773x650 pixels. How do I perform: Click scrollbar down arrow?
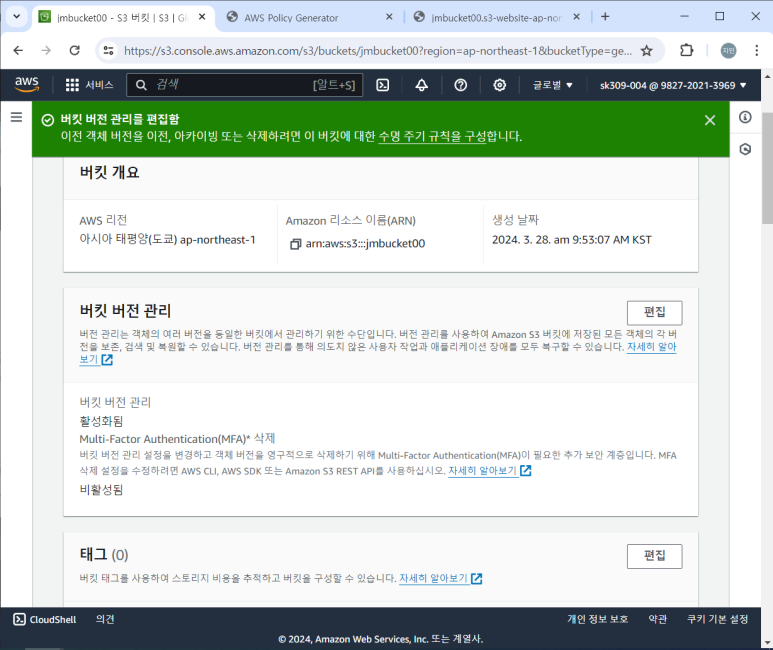pyautogui.click(x=767, y=643)
